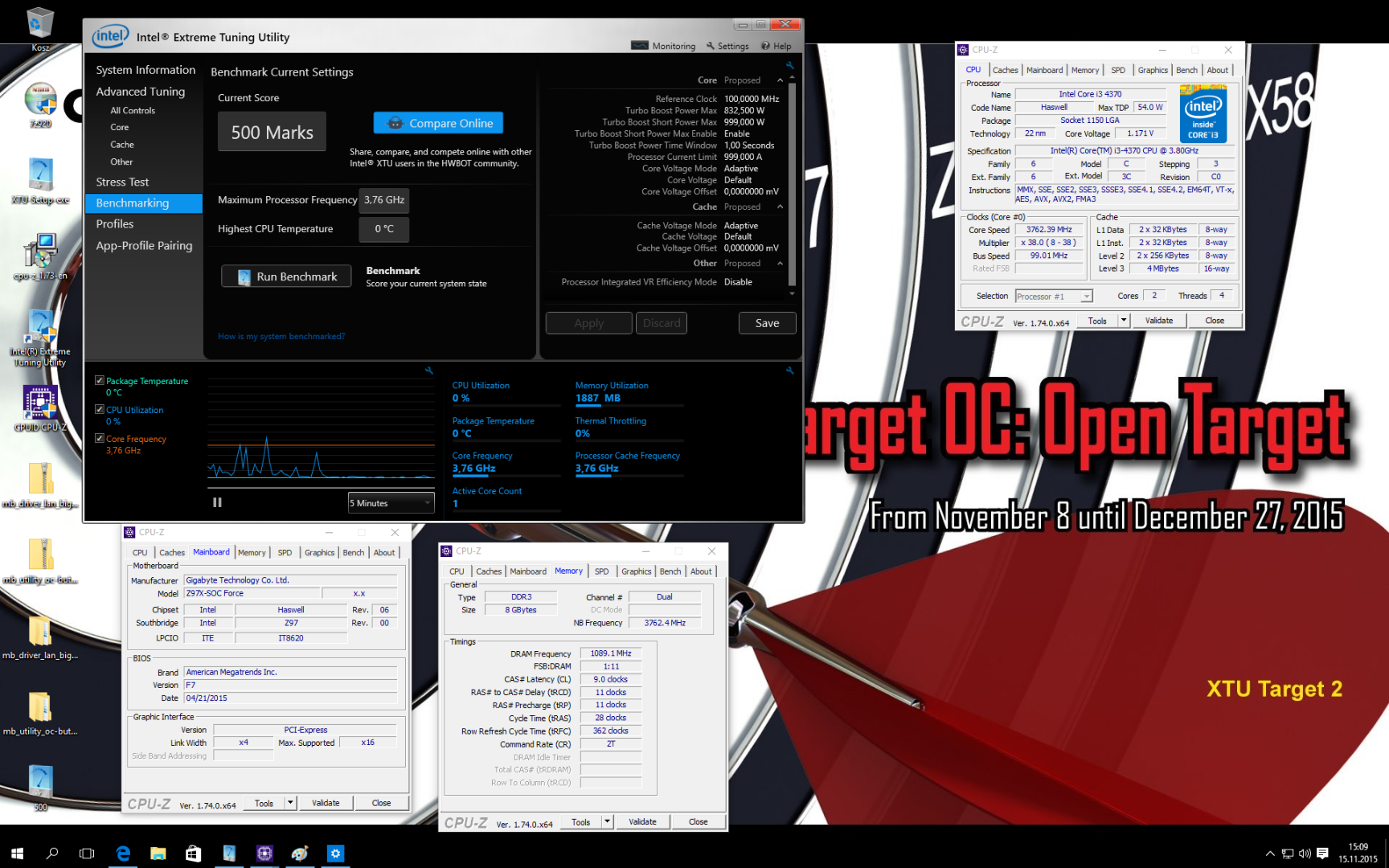Viewport: 1389px width, 868px height.
Task: Collapse the Cache proposed settings section
Action: (x=780, y=207)
